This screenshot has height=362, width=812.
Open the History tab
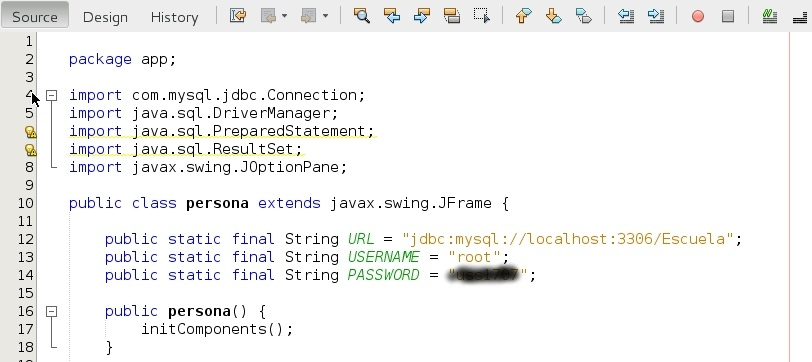(175, 17)
